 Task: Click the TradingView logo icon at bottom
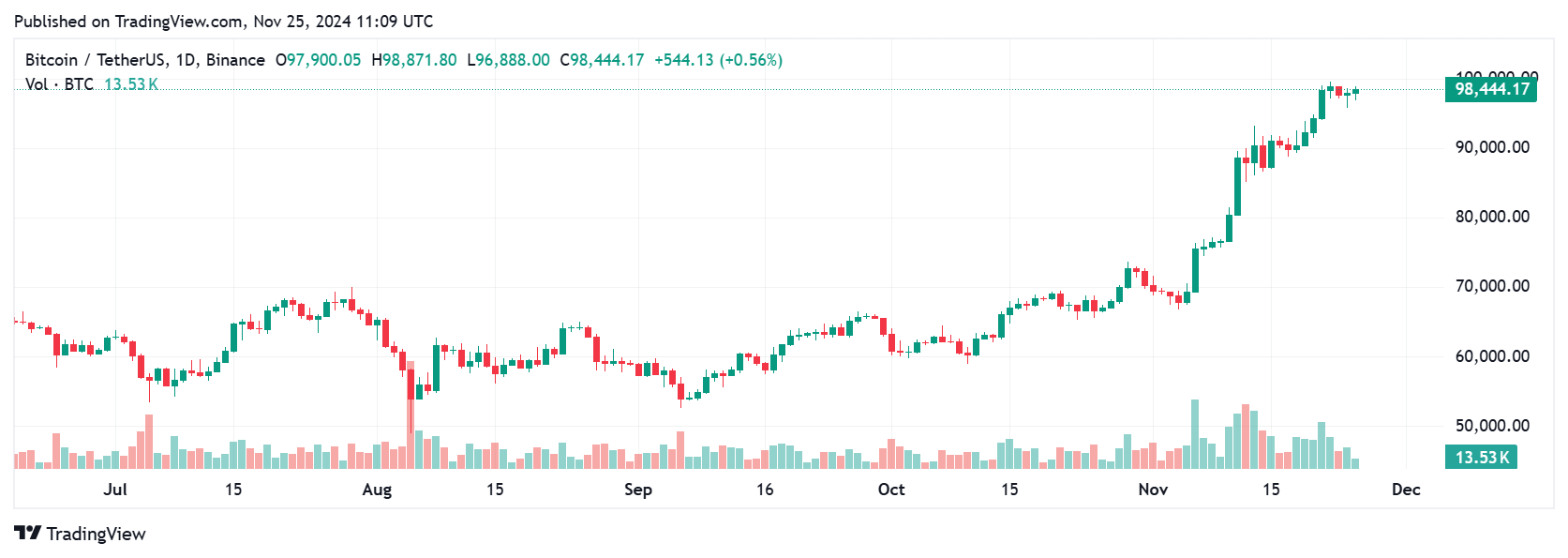point(28,533)
